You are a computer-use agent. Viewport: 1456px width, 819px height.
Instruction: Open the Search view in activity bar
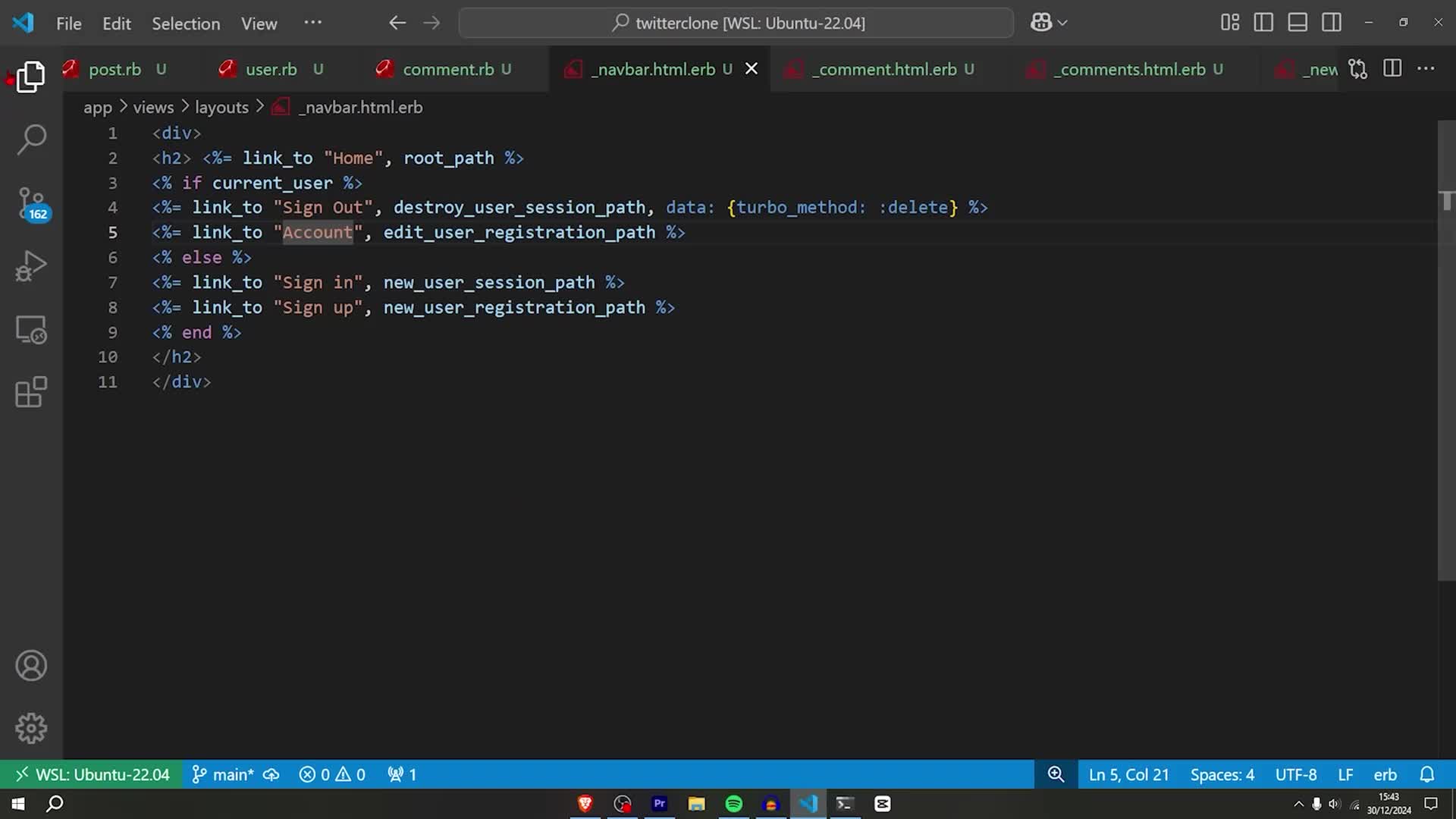tap(31, 140)
